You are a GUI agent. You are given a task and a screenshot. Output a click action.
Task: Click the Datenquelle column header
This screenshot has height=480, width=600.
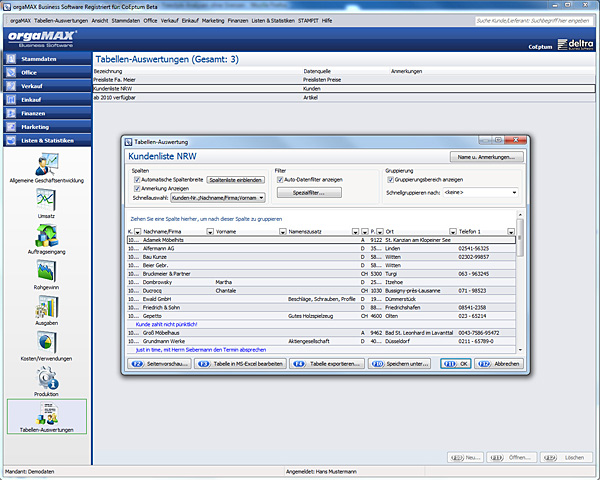coord(317,71)
